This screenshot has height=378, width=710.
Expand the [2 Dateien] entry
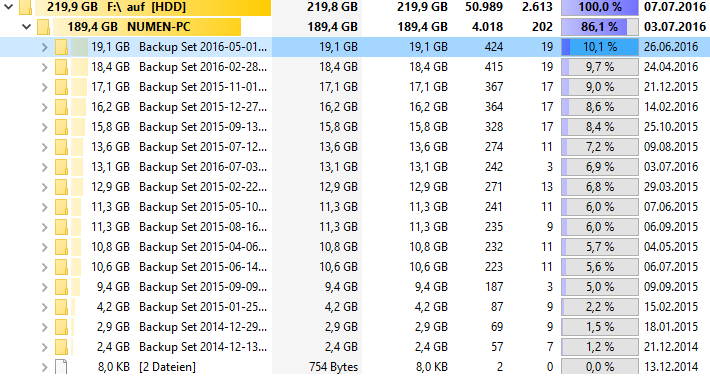tap(44, 367)
